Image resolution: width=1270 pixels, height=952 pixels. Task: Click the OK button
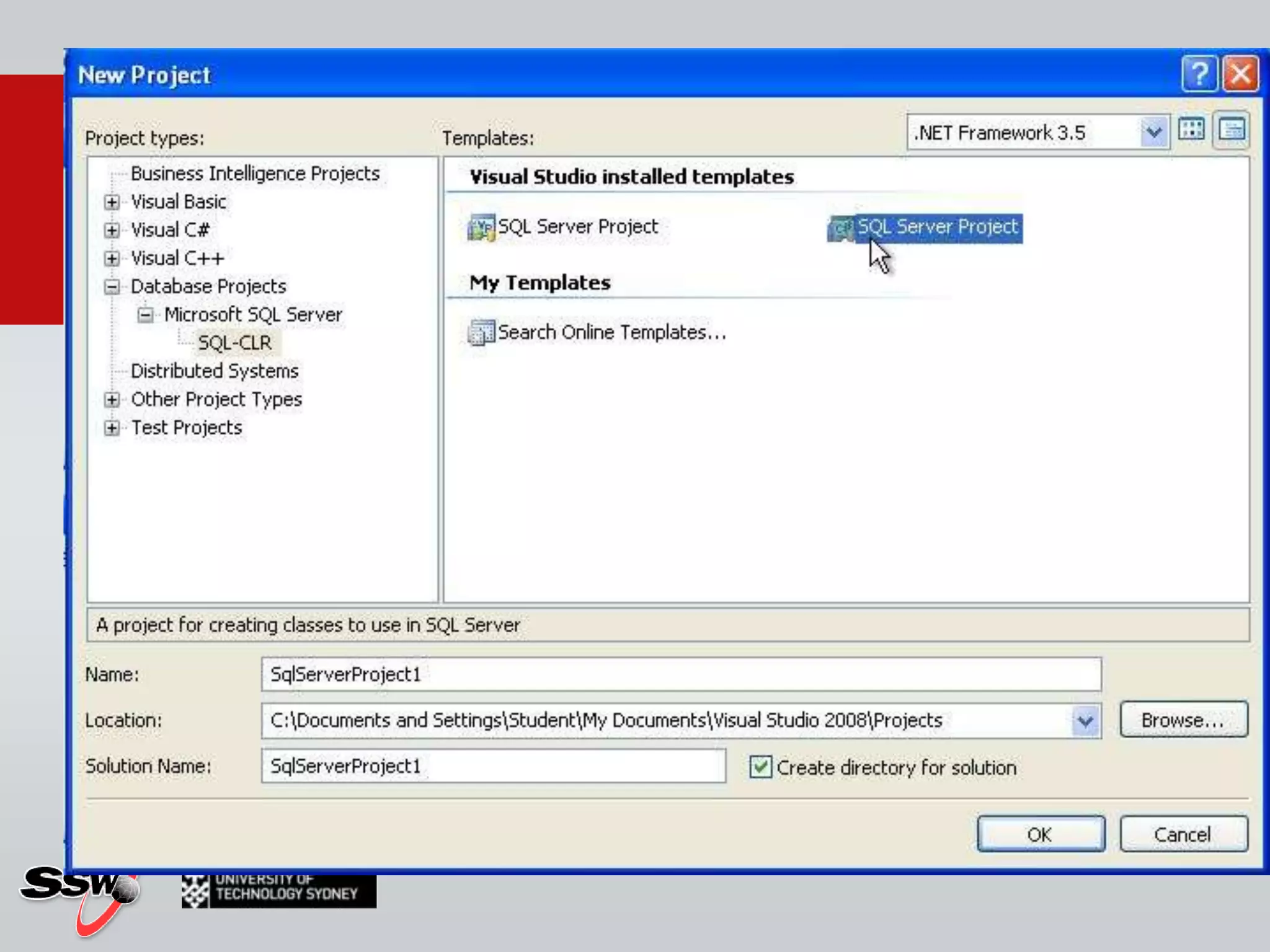point(1041,834)
